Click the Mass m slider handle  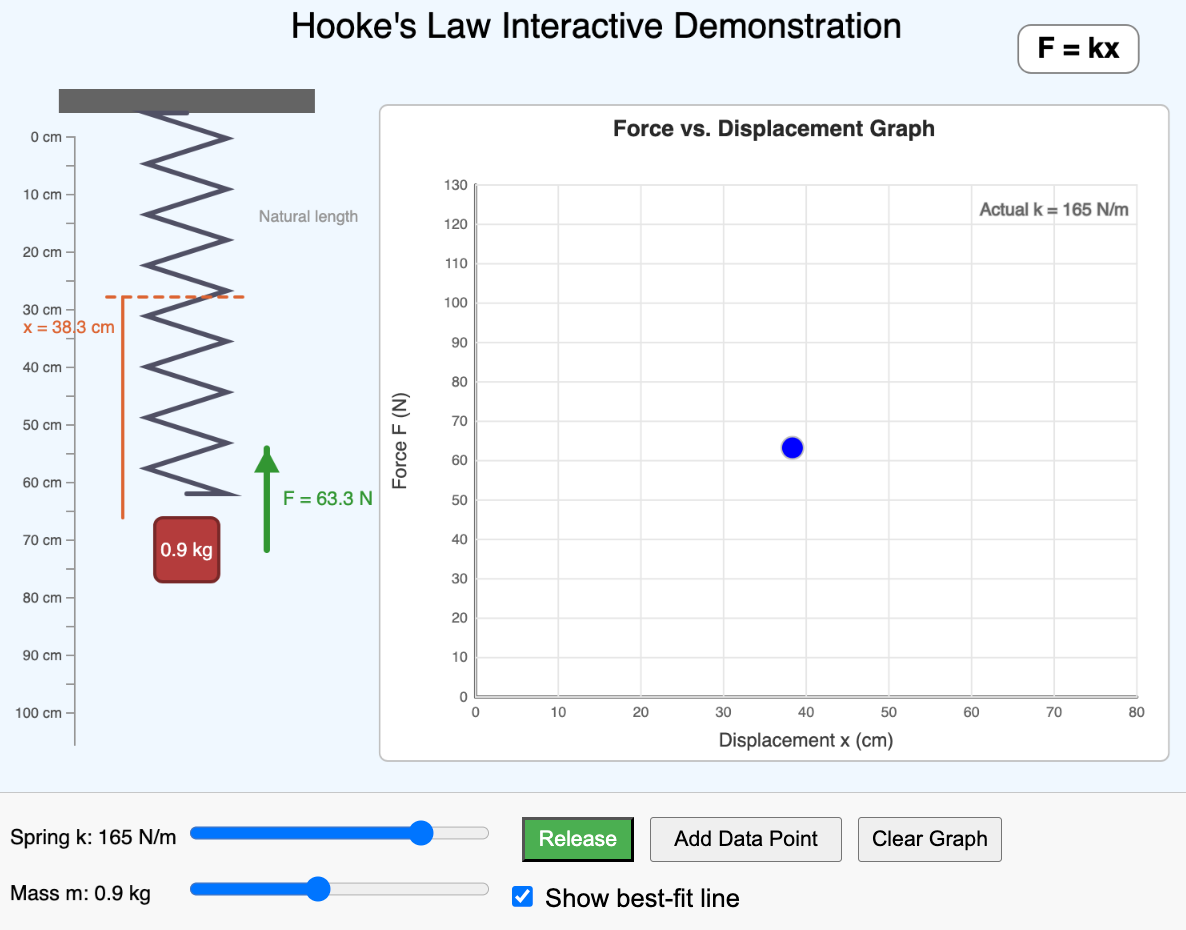click(318, 888)
